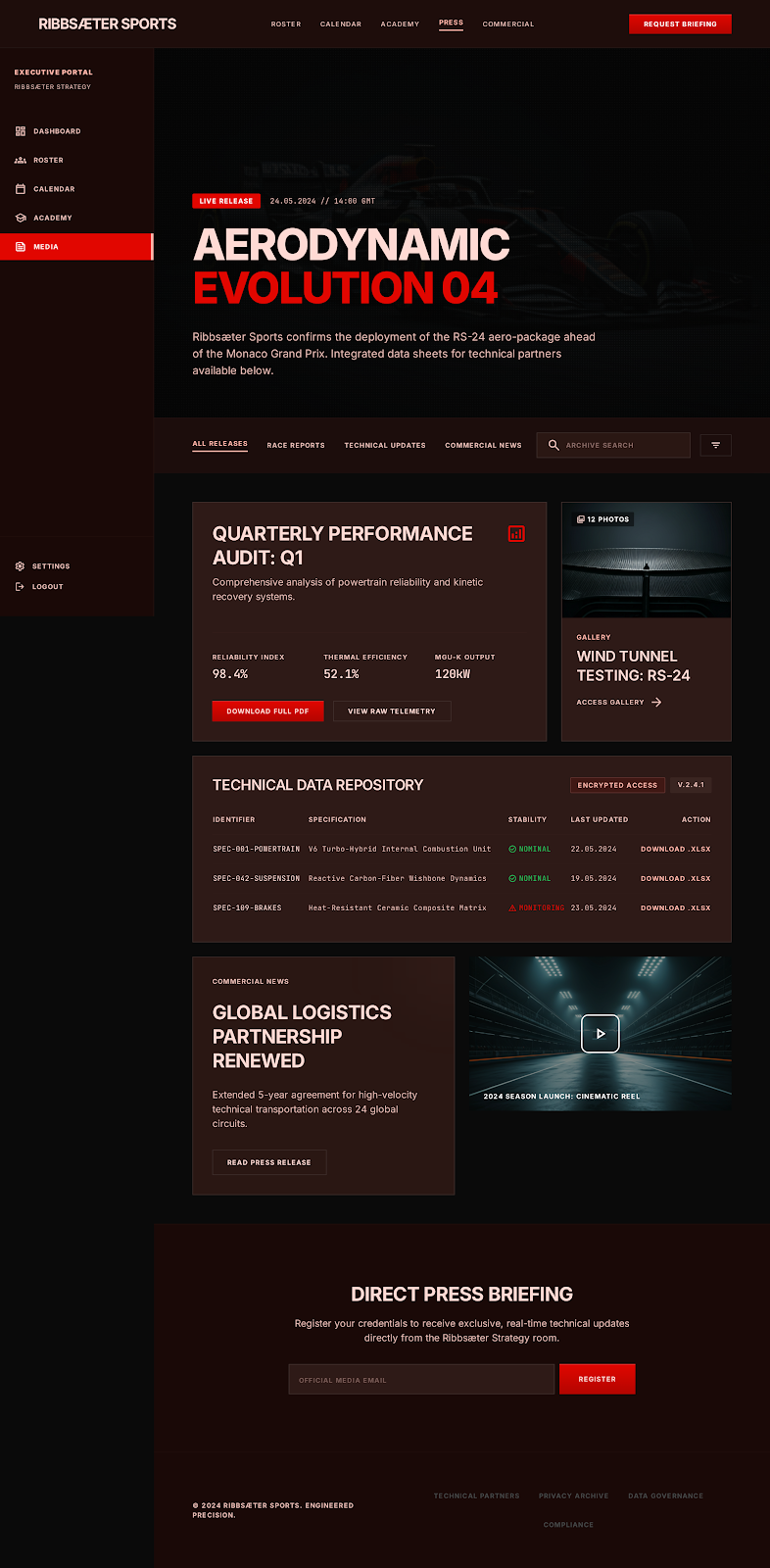
Task: Click the Stability column header
Action: 527,819
